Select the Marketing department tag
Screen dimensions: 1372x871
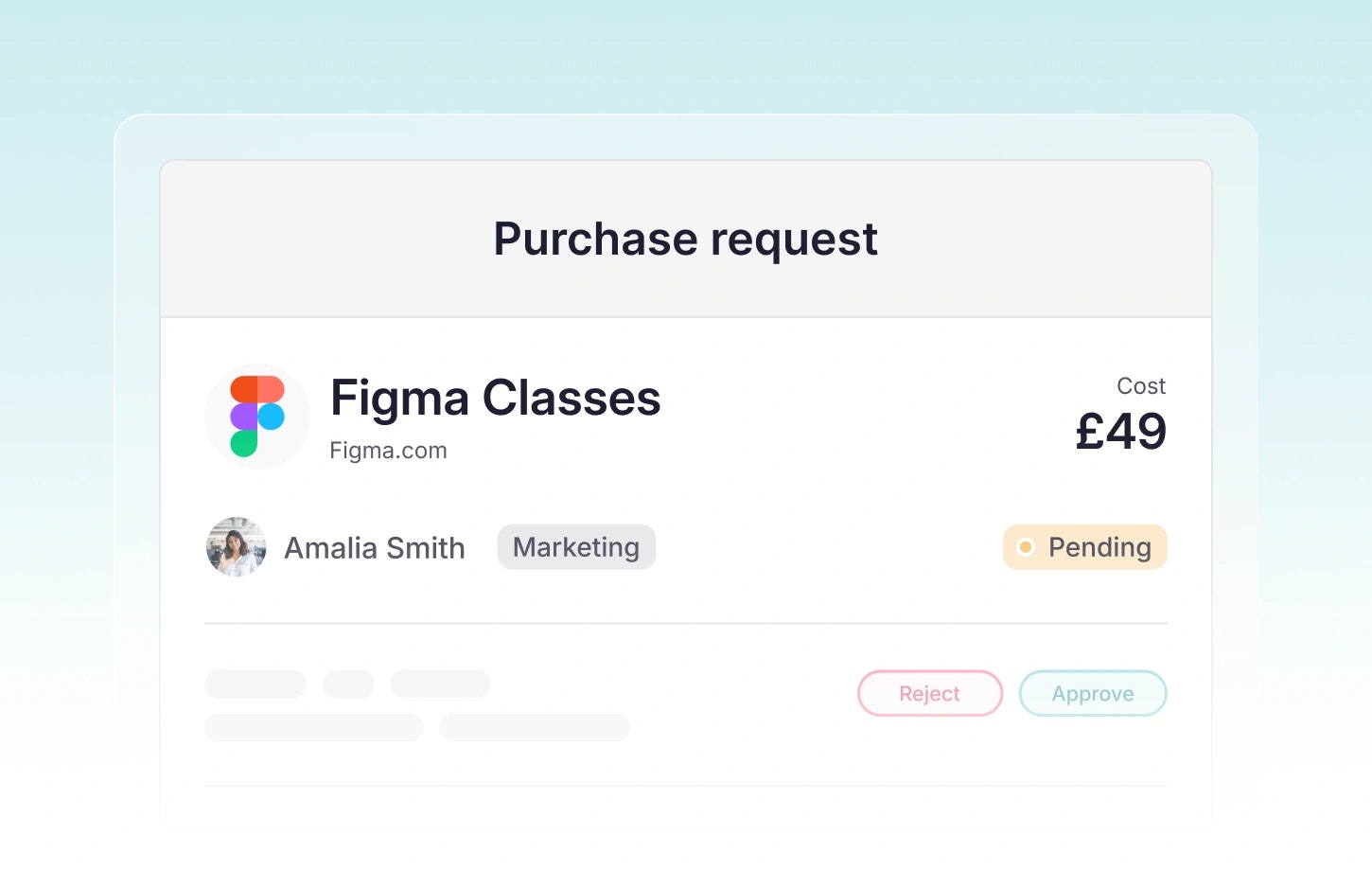[576, 547]
